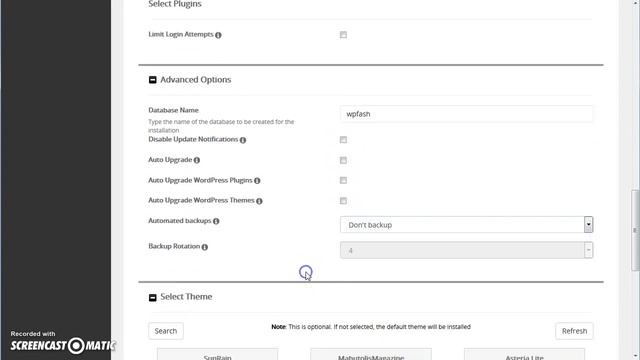Collapse the Advanced Options section
The width and height of the screenshot is (640, 360).
153,80
